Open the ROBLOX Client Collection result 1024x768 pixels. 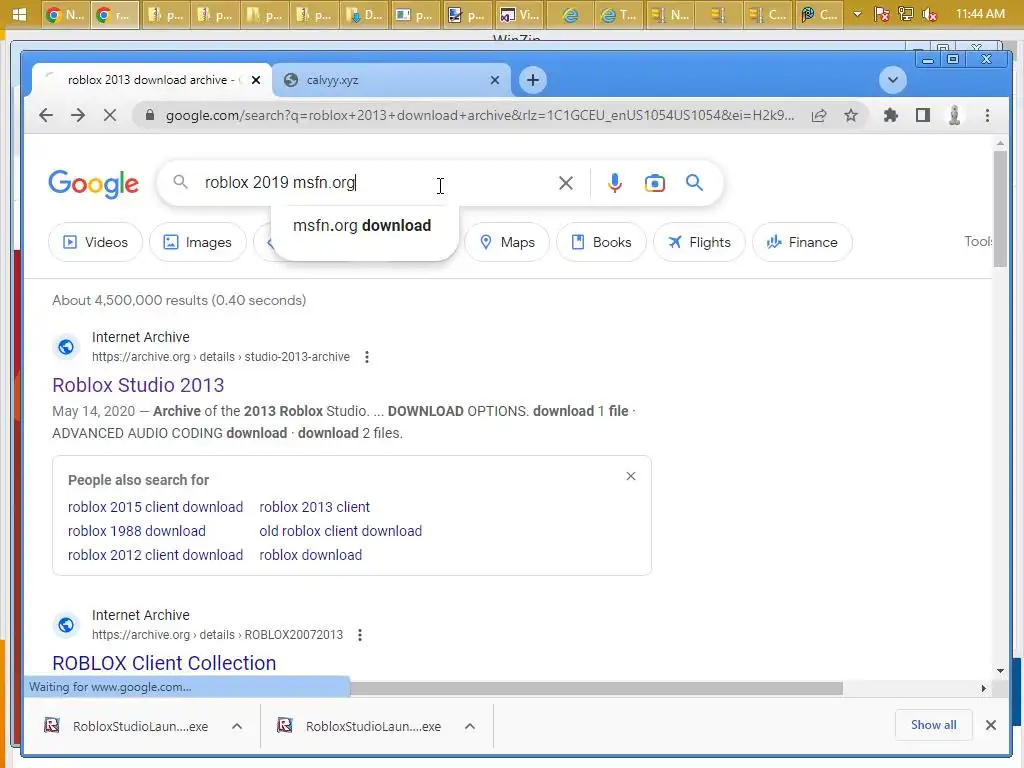point(165,663)
